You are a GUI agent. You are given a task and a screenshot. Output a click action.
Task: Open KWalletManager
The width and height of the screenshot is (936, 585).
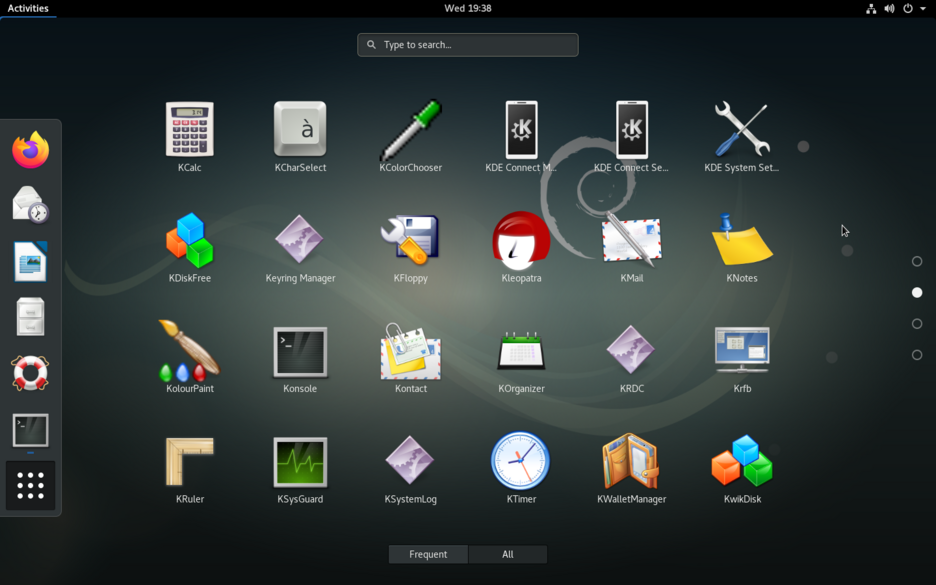tap(632, 468)
